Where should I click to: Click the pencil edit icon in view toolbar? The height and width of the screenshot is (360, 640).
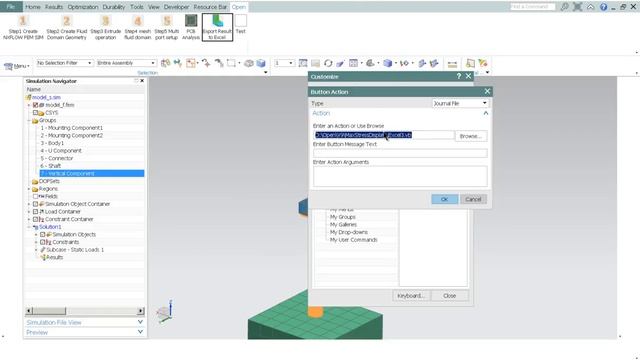[340, 63]
